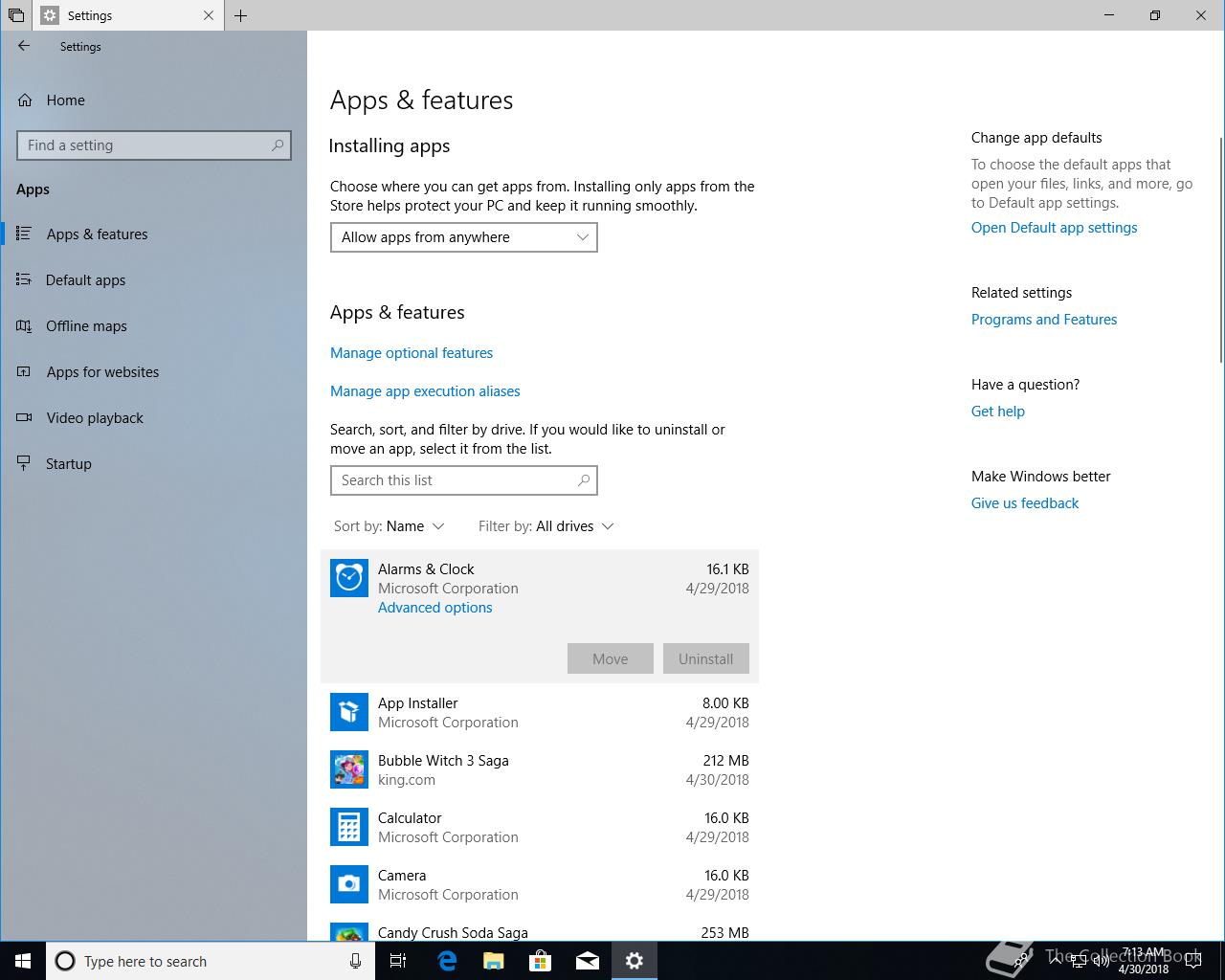Image resolution: width=1225 pixels, height=980 pixels.
Task: Open the Allow apps from anywhere dropdown
Action: coord(464,237)
